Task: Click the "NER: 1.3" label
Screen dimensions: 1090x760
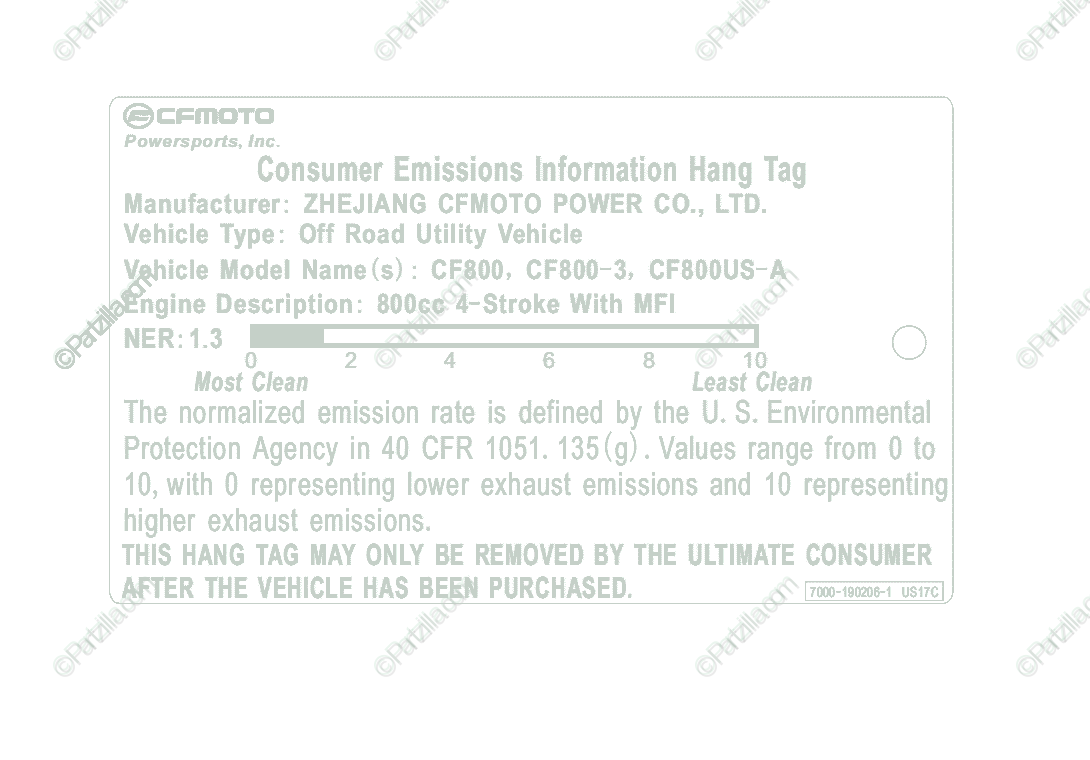Action: [173, 338]
